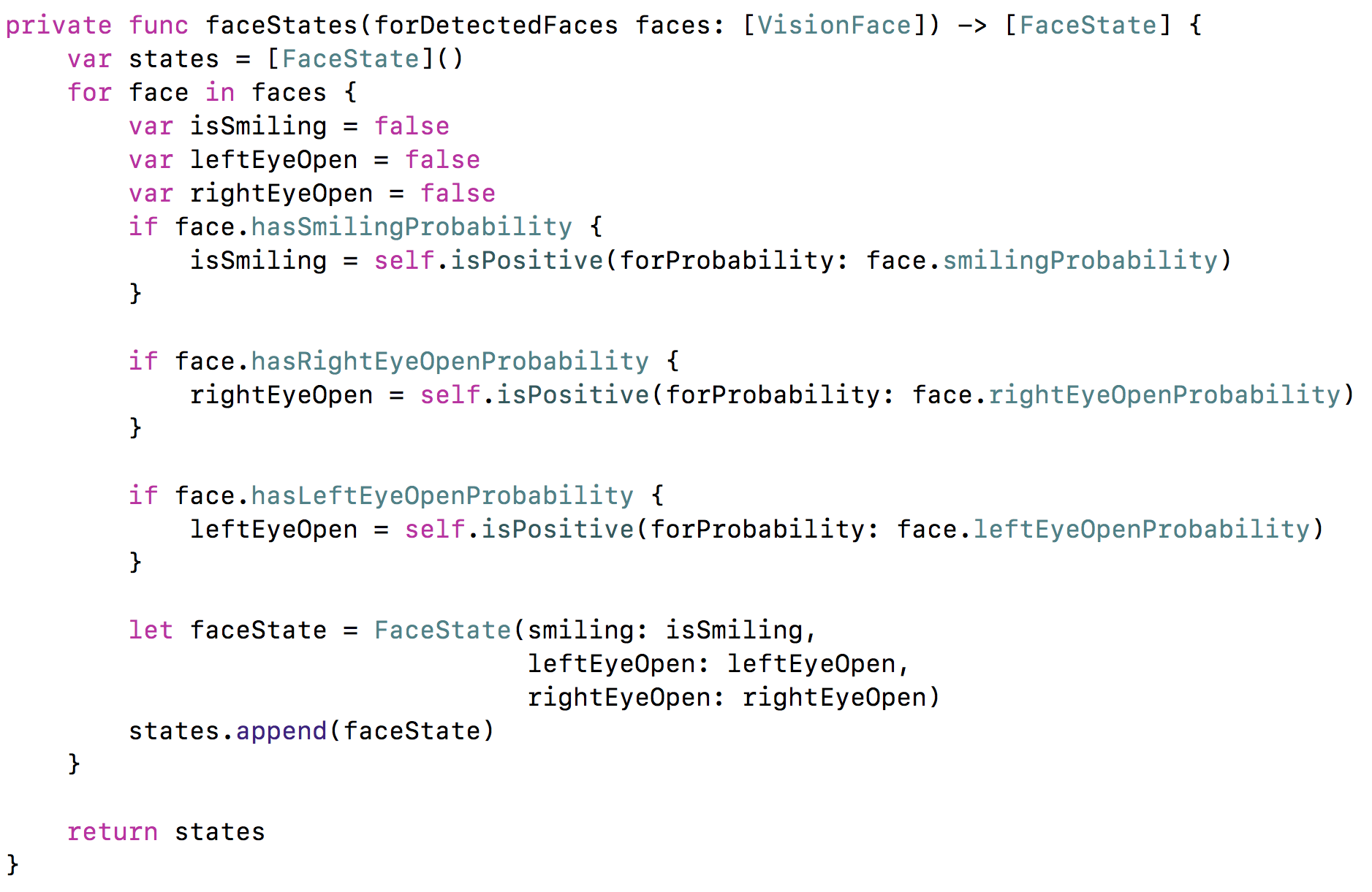Click the leftEyeOpenProbability argument

tap(1141, 530)
